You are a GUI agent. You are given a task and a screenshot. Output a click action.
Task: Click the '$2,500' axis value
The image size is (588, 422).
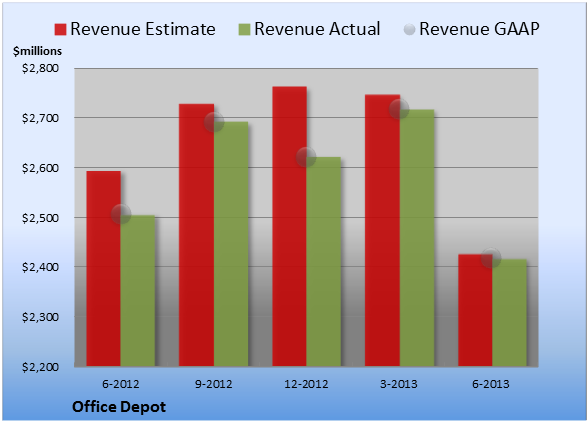coord(40,218)
